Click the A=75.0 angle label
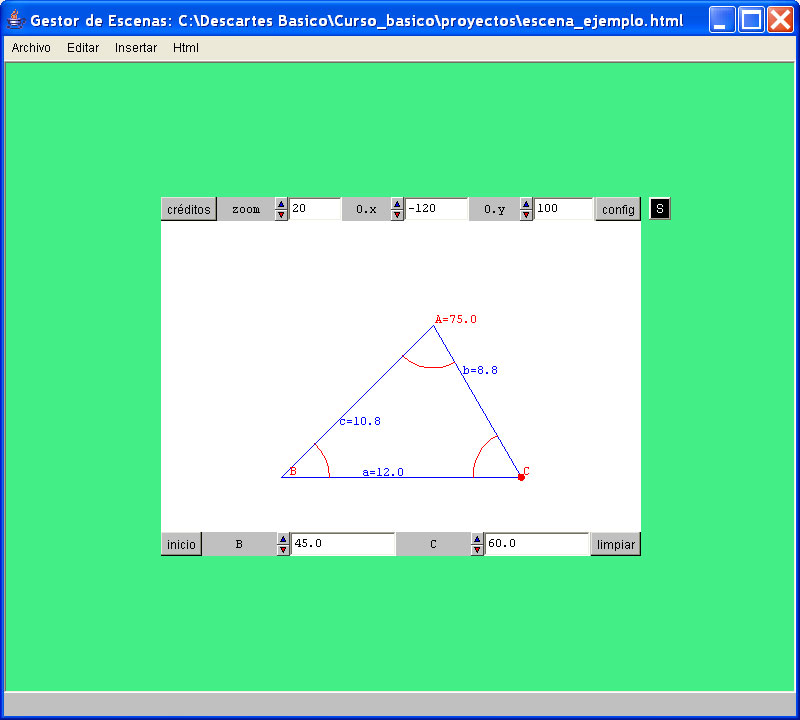 456,319
